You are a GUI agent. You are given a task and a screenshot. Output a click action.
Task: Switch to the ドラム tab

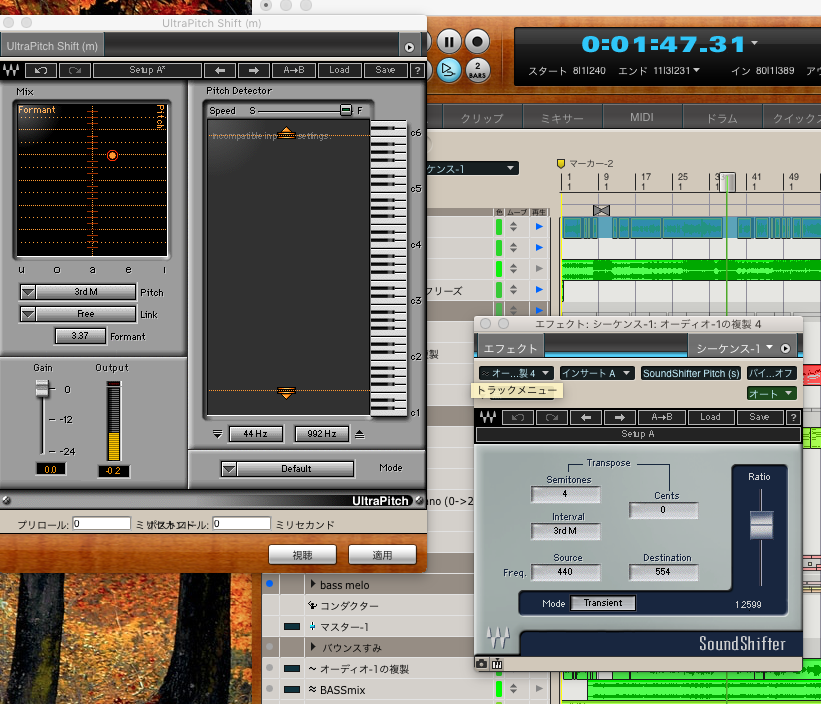click(722, 118)
